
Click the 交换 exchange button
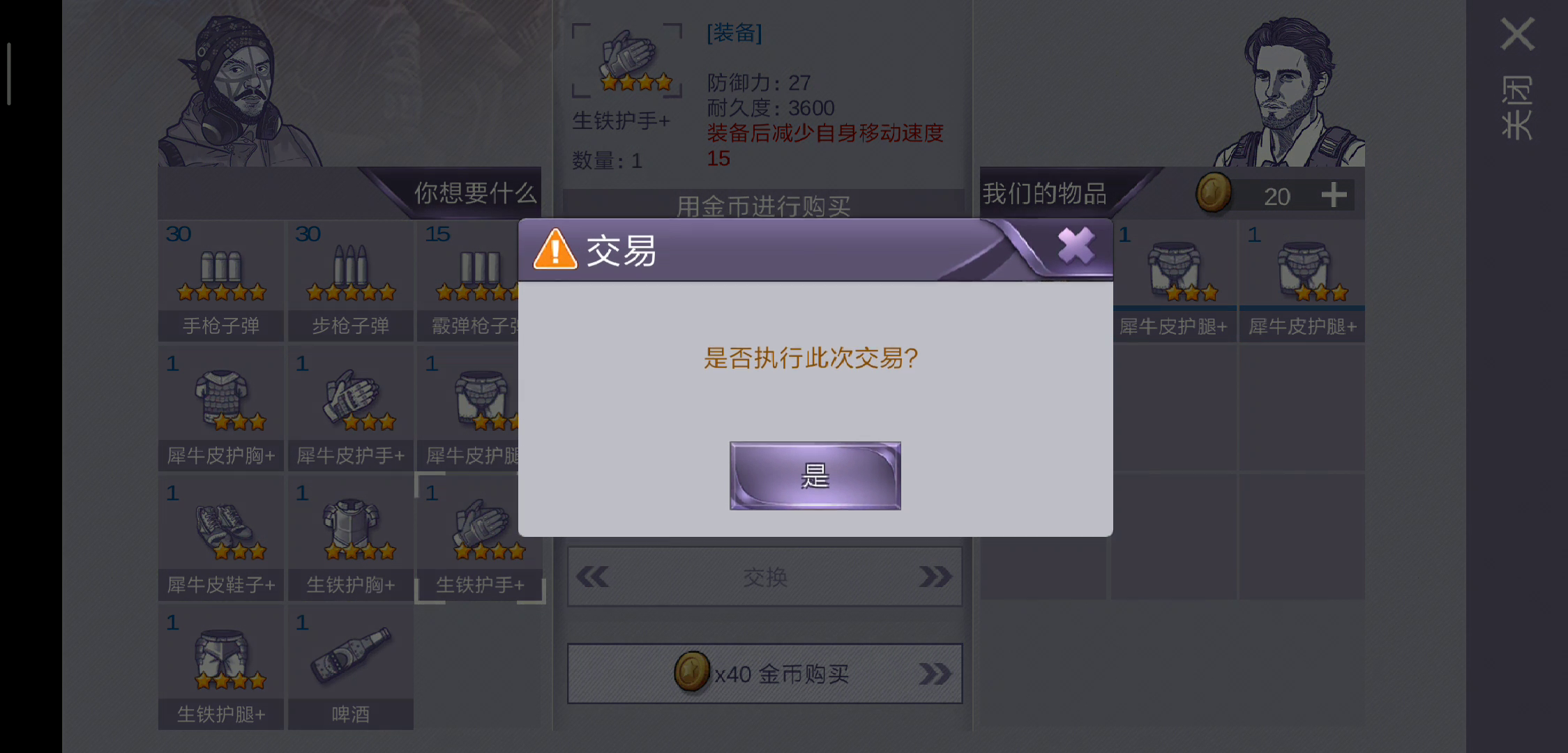764,577
